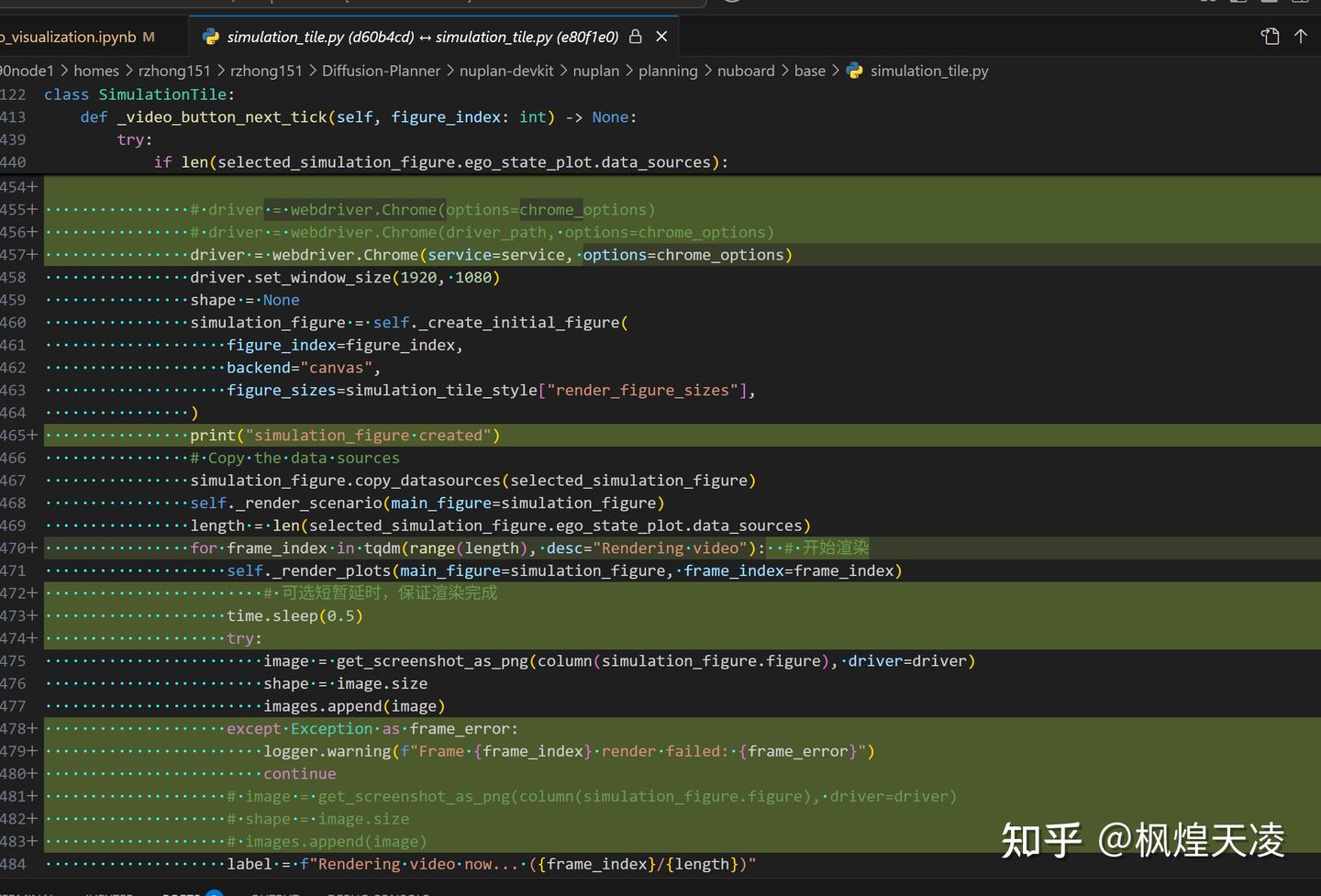Open the 'nuboard' breadcrumb segment
The height and width of the screenshot is (896, 1321).
746,71
